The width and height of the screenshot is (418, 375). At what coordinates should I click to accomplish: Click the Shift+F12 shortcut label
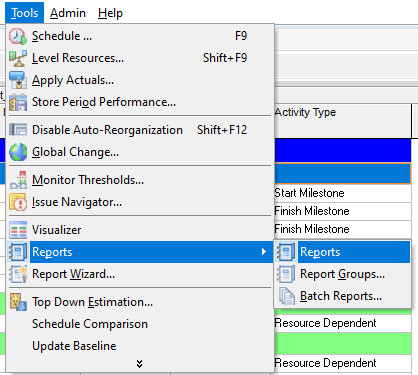[222, 130]
